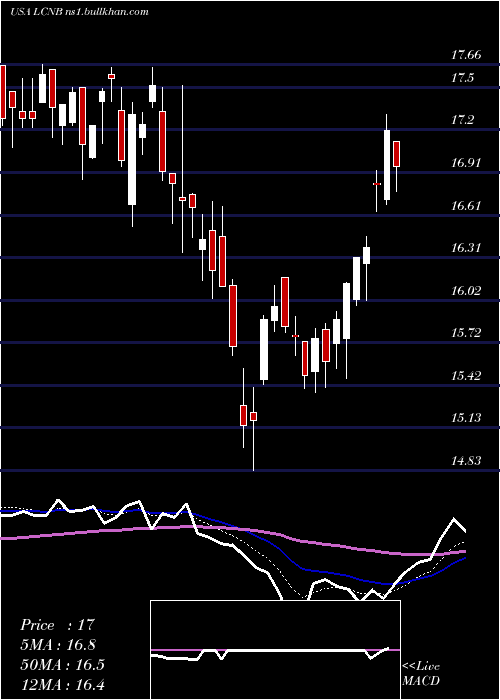The height and width of the screenshot is (700, 500).
Task: Click the 17.2 price axis label
Action: 462,120
